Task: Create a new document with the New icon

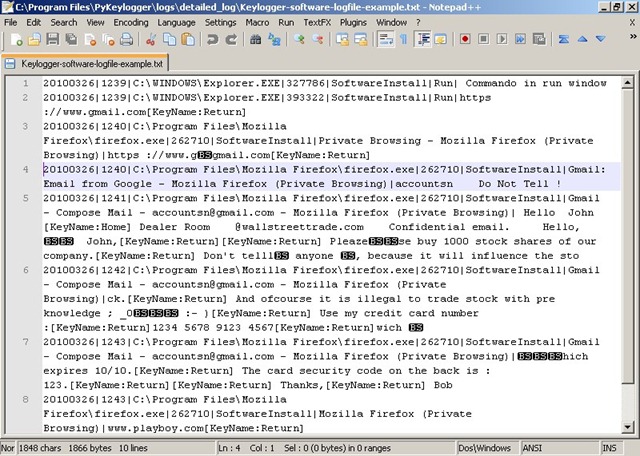Action: [16, 40]
